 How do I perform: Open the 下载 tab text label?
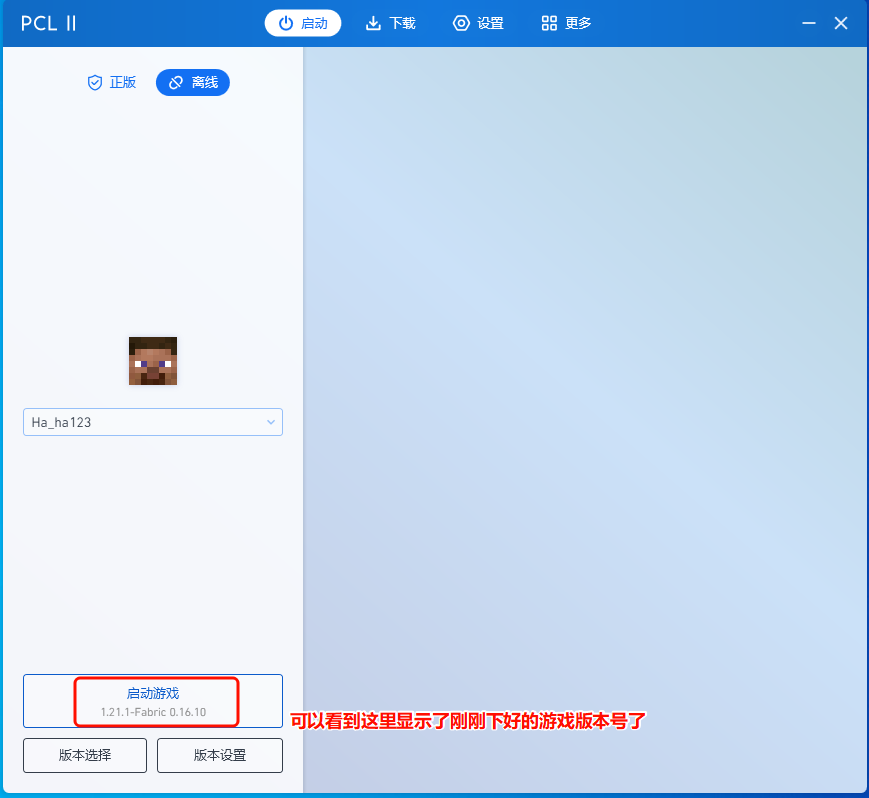(x=402, y=23)
